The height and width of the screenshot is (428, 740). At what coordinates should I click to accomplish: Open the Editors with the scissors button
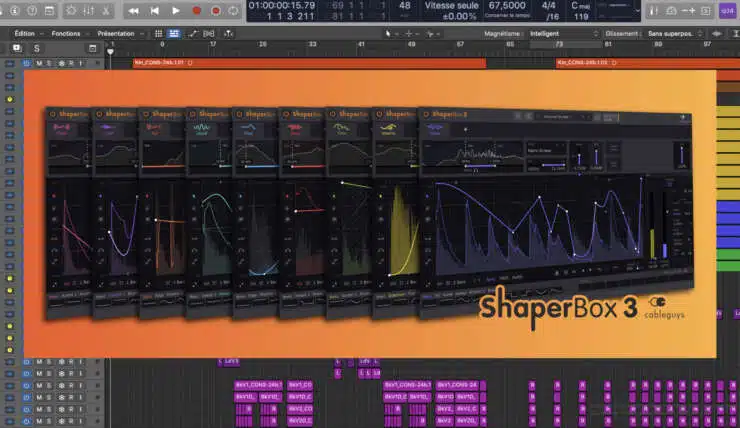click(106, 10)
